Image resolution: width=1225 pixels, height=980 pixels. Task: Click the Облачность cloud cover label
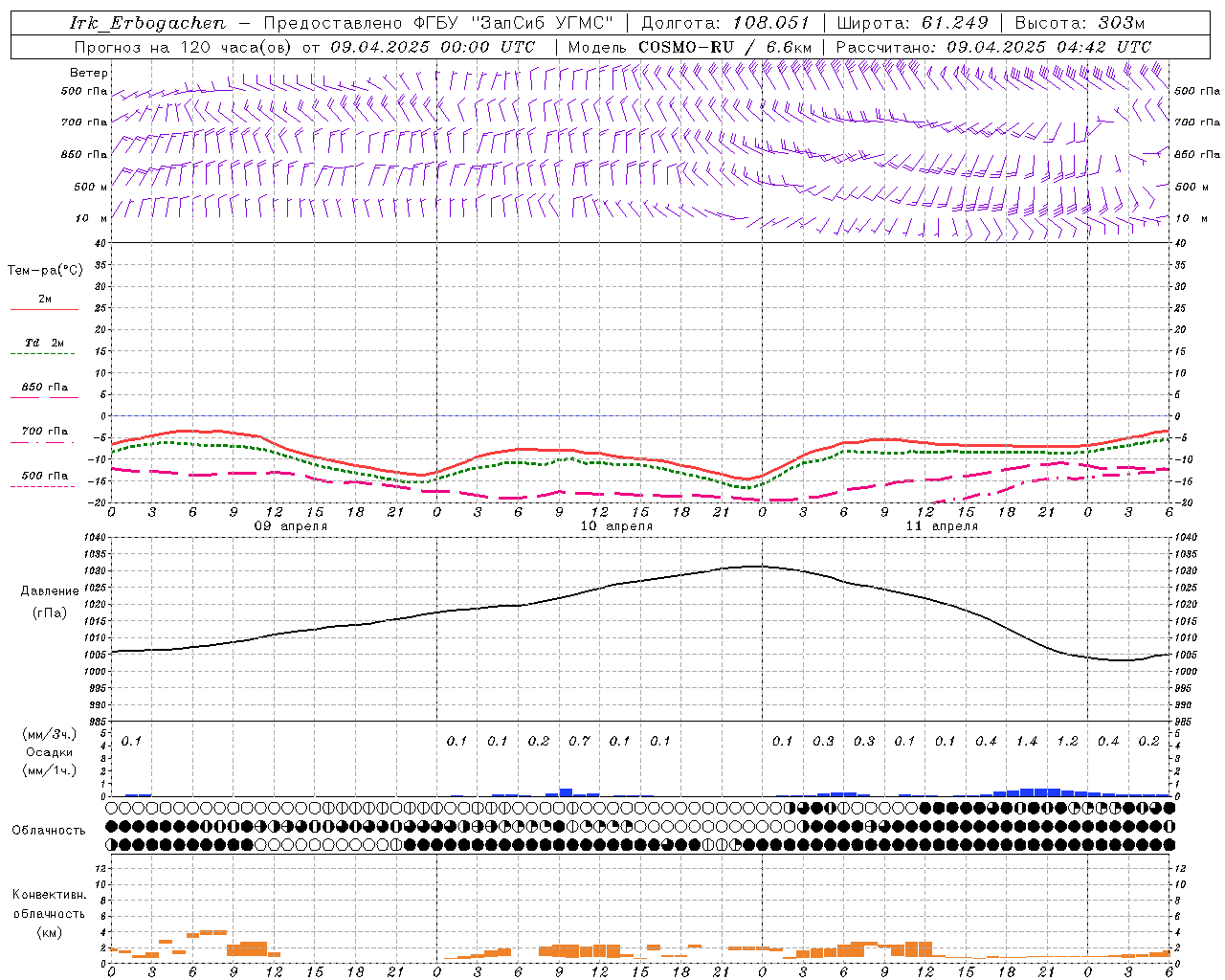coord(49,830)
